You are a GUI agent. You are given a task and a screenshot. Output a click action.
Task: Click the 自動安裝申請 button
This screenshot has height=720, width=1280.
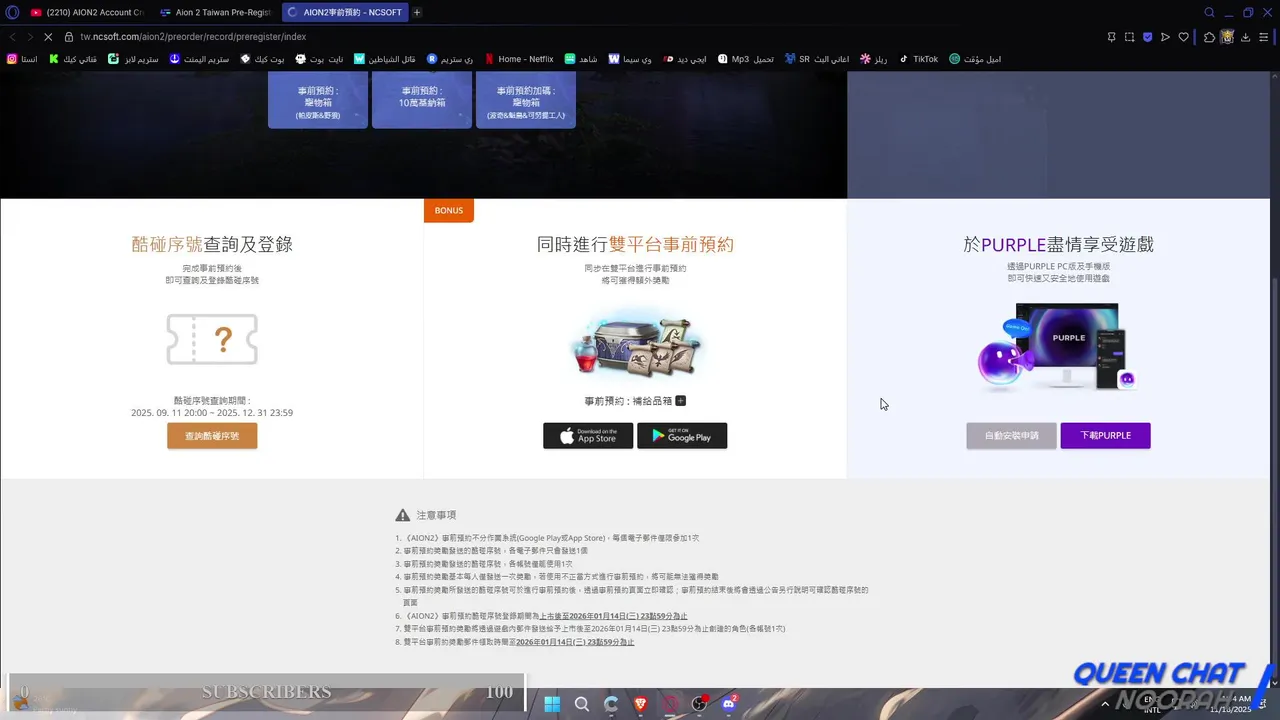[x=1011, y=436]
